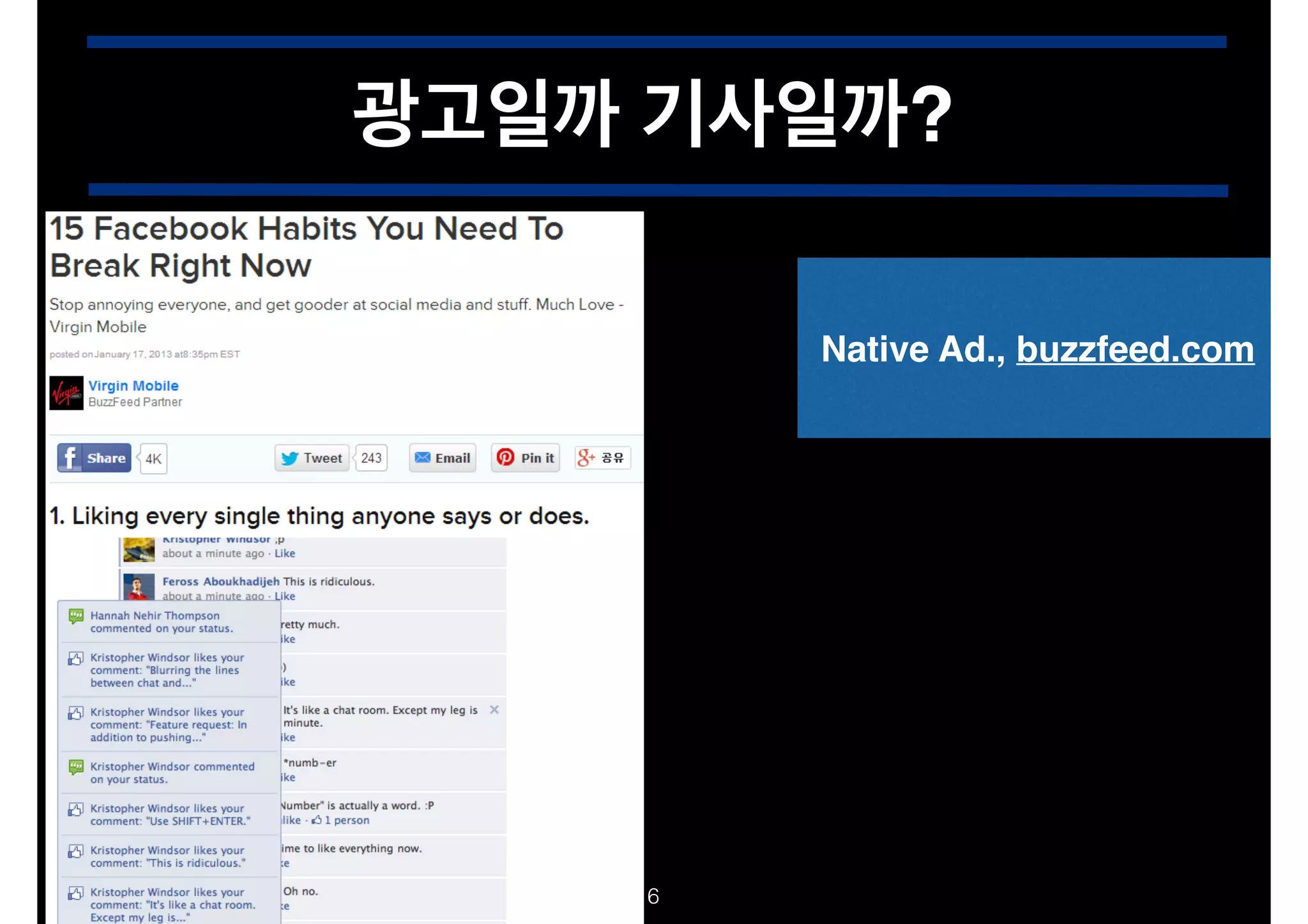1308x924 pixels.
Task: Click comment icon beside Hannah Nehir Thompson notification
Action: pyautogui.click(x=76, y=616)
